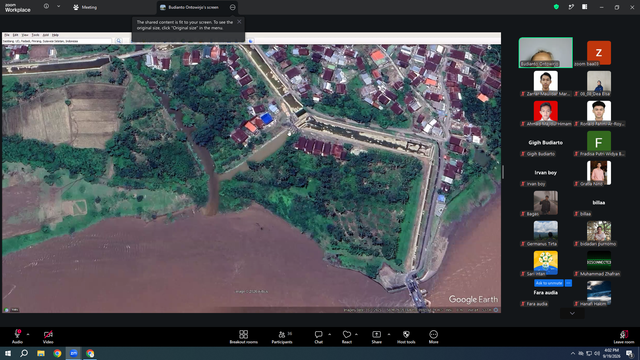Show hidden system tray icons
The height and width of the screenshot is (360, 640).
573,353
